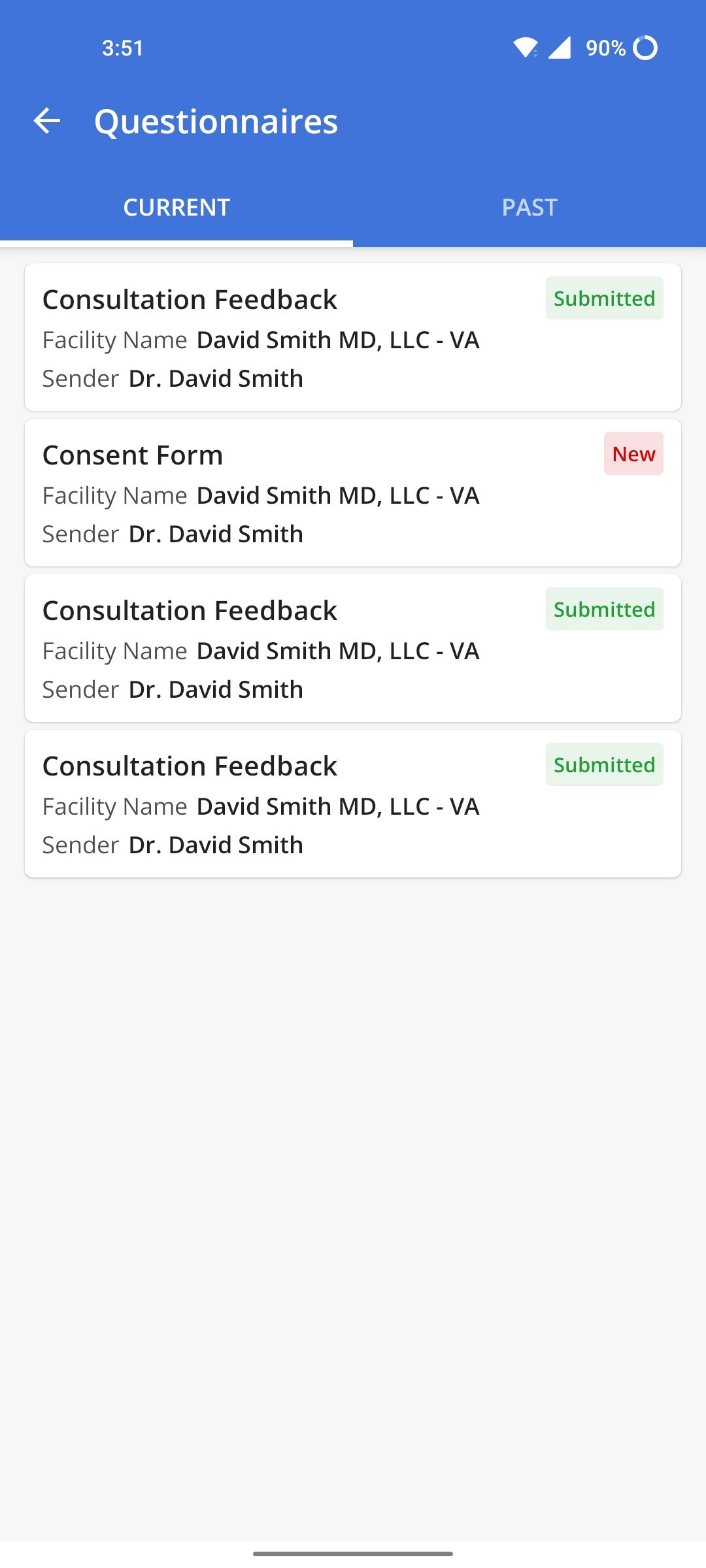This screenshot has height=1568, width=706.
Task: Tap Submitted badge on topmost Consultation Feedback
Action: (x=604, y=298)
